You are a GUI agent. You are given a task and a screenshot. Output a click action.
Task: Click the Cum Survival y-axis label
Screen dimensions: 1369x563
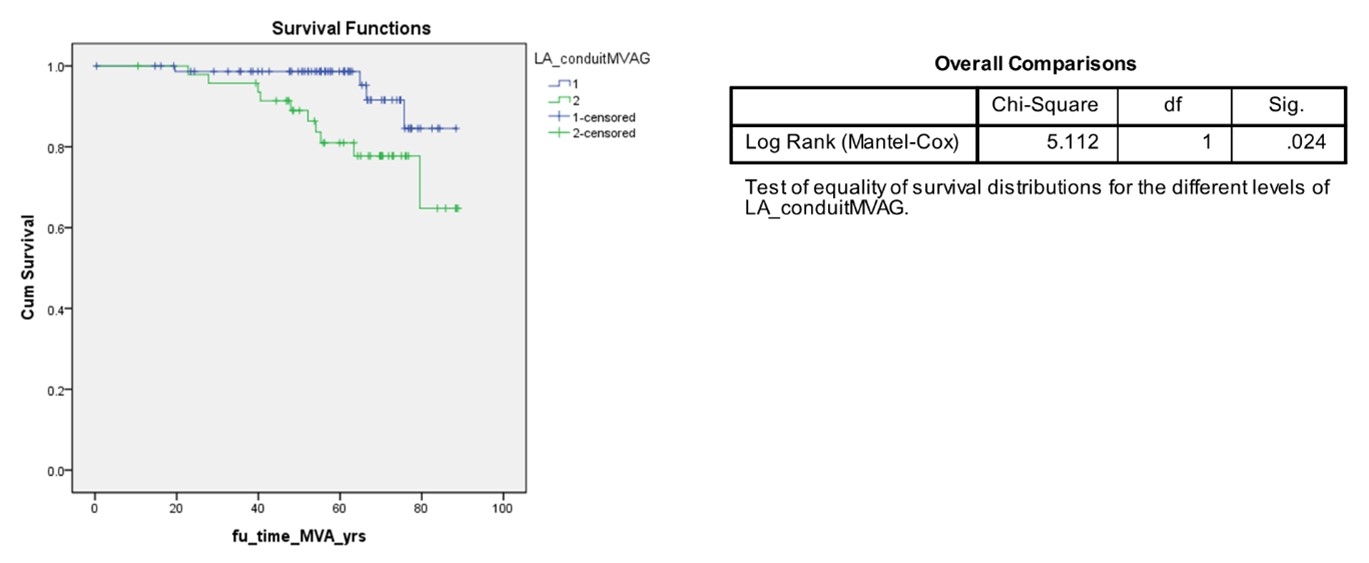point(29,265)
